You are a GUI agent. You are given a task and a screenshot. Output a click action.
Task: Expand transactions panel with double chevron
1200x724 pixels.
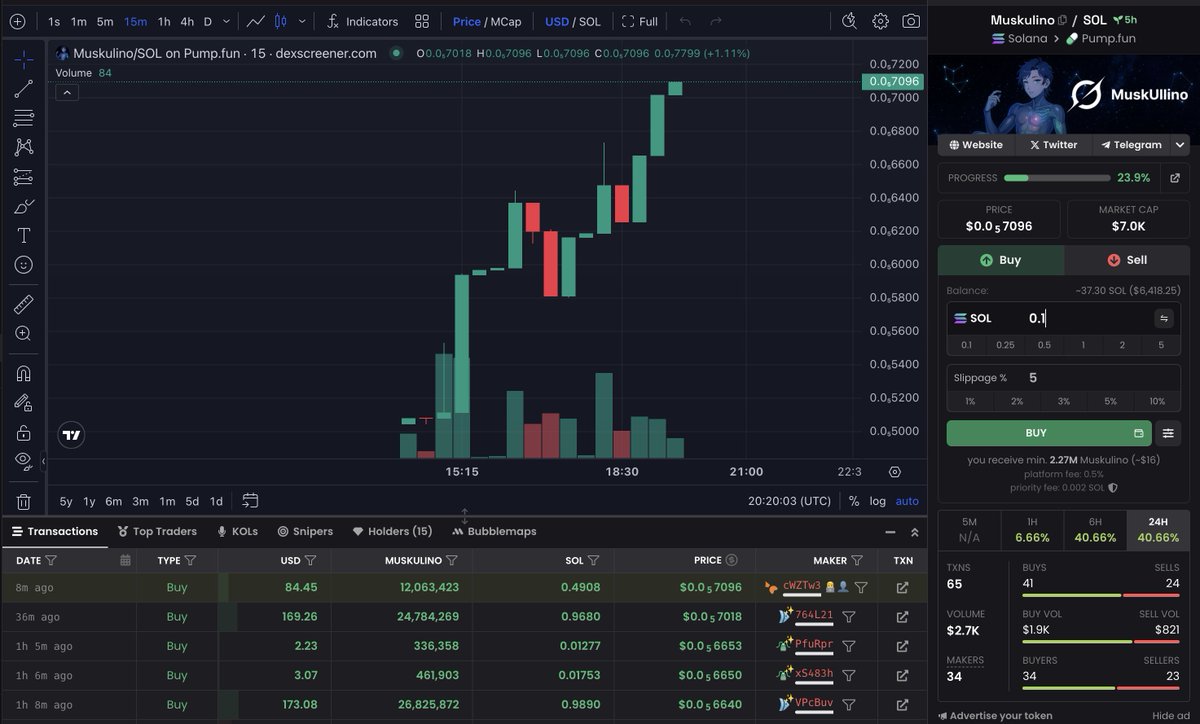pyautogui.click(x=914, y=532)
